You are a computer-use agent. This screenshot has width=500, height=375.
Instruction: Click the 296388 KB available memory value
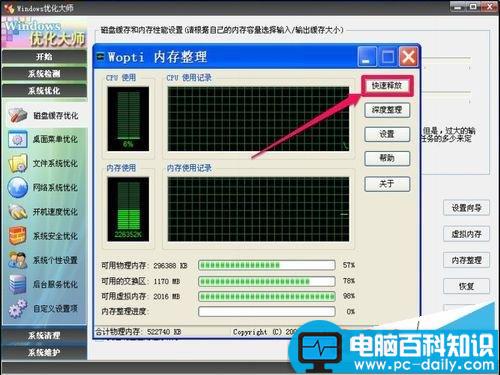tap(170, 266)
